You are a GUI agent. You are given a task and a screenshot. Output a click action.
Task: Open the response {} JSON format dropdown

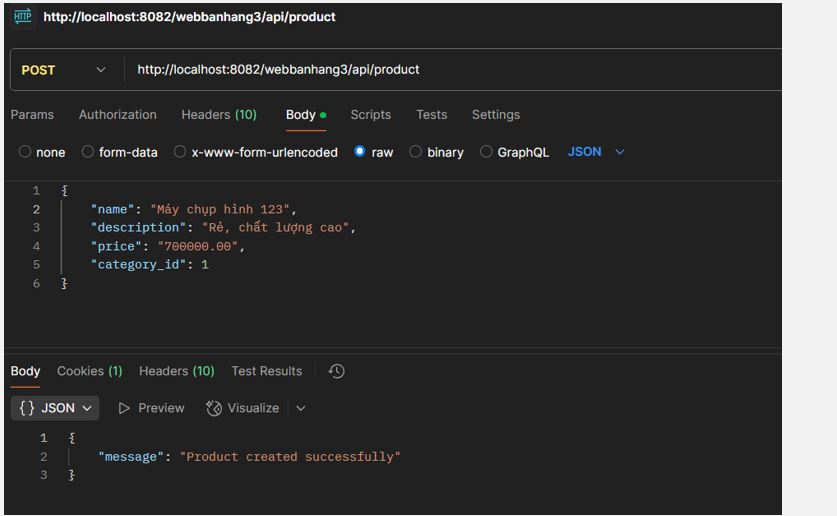tap(56, 408)
